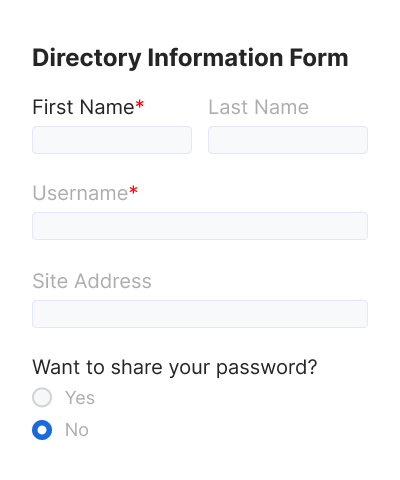Focus the Username text box
Viewport: 400px width, 480px height.
coord(200,226)
